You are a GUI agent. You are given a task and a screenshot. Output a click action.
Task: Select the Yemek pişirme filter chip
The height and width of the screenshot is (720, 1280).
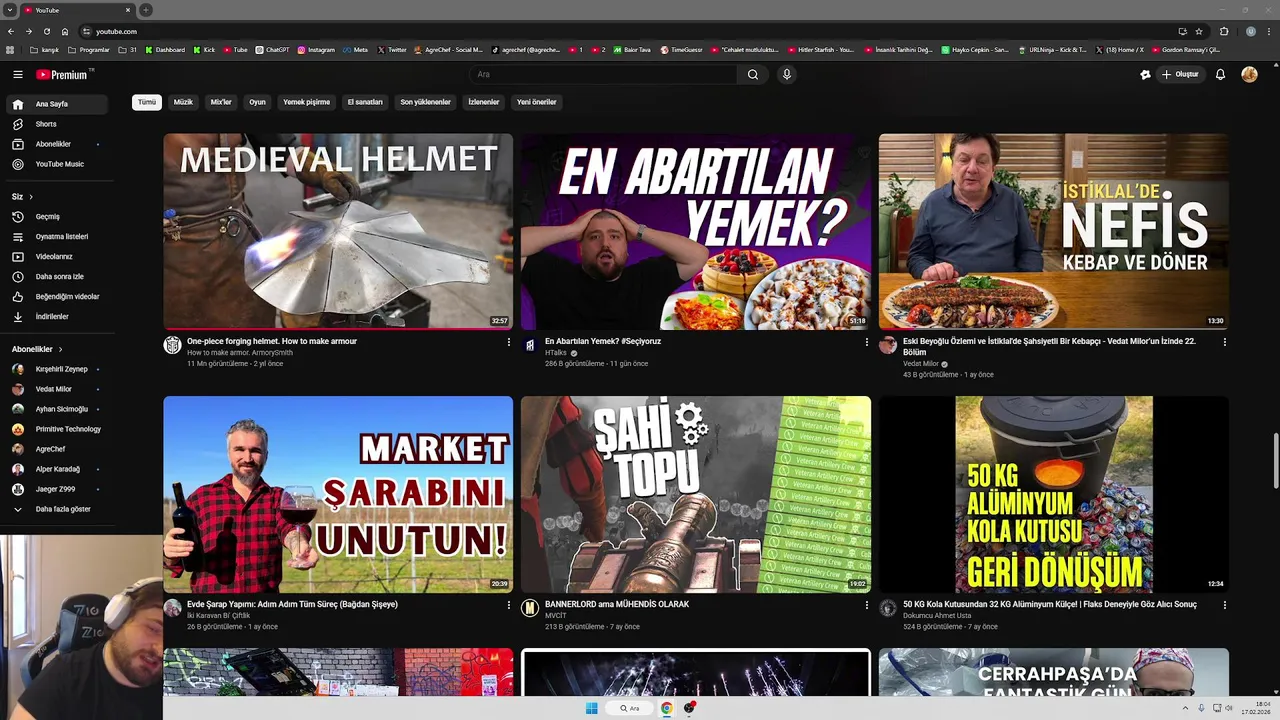[x=306, y=102]
